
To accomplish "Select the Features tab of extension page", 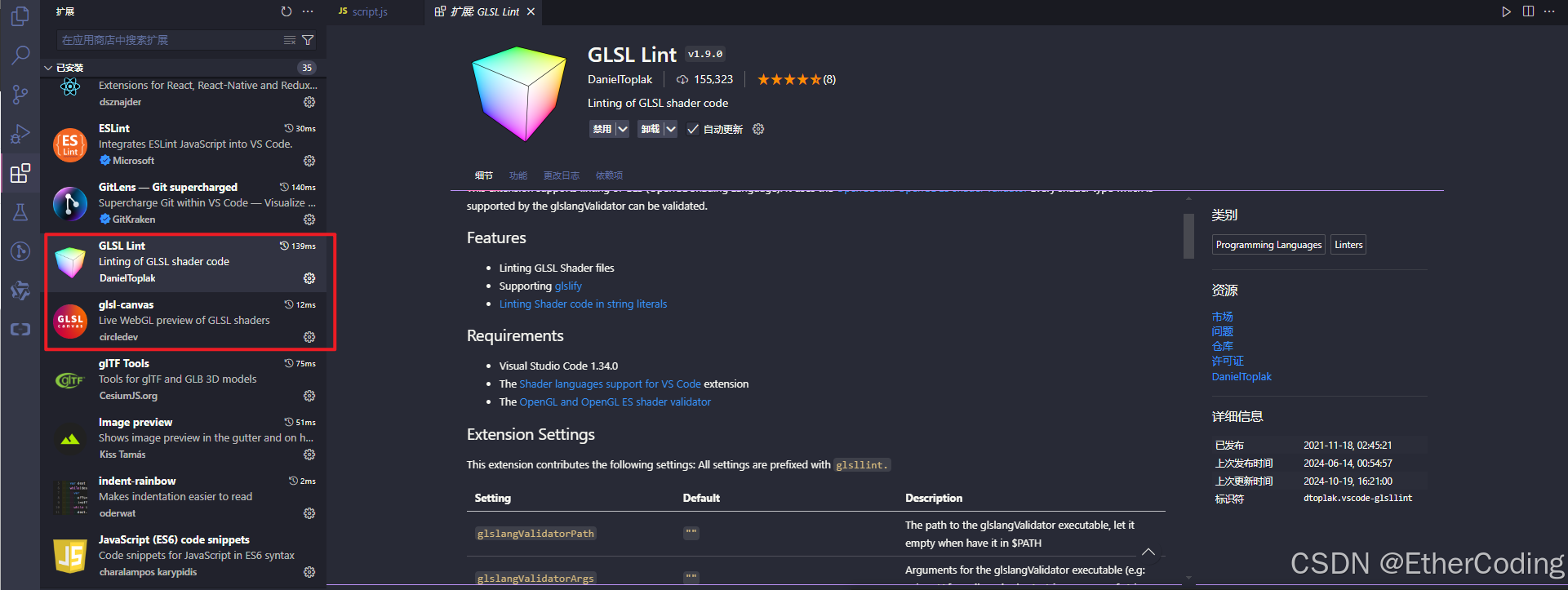I will [x=518, y=175].
